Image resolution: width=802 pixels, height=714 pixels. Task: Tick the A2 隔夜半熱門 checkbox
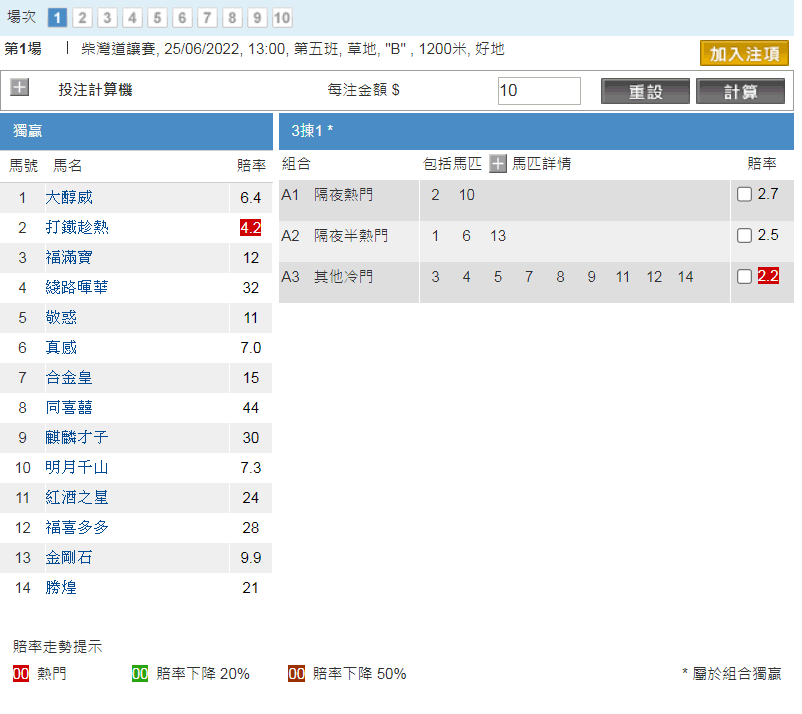(x=744, y=236)
